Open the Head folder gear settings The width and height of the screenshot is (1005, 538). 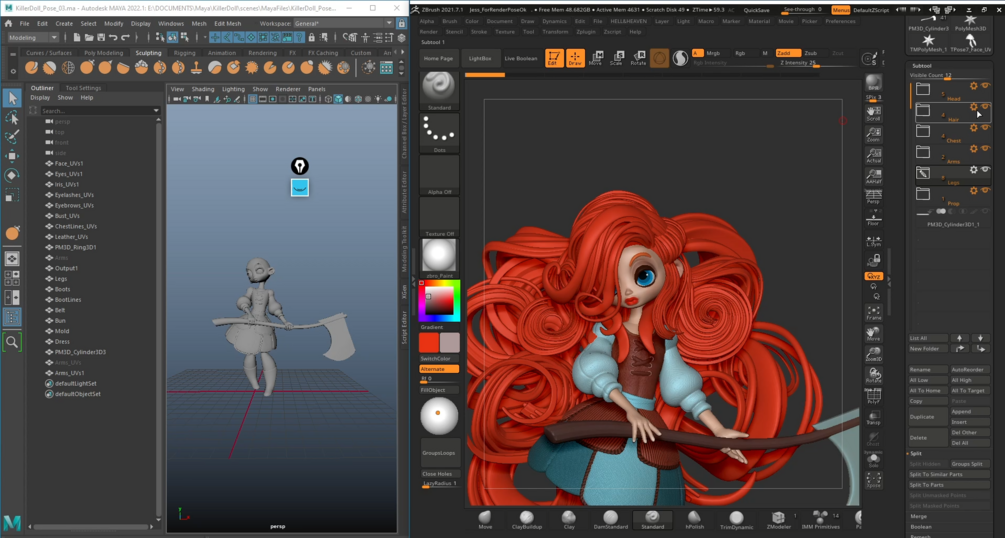pos(974,85)
